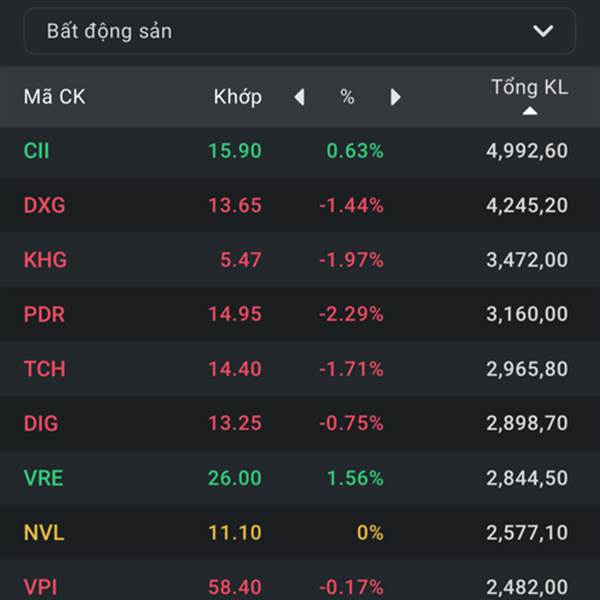
Task: Open DXG stock ticker
Action: pyautogui.click(x=44, y=206)
